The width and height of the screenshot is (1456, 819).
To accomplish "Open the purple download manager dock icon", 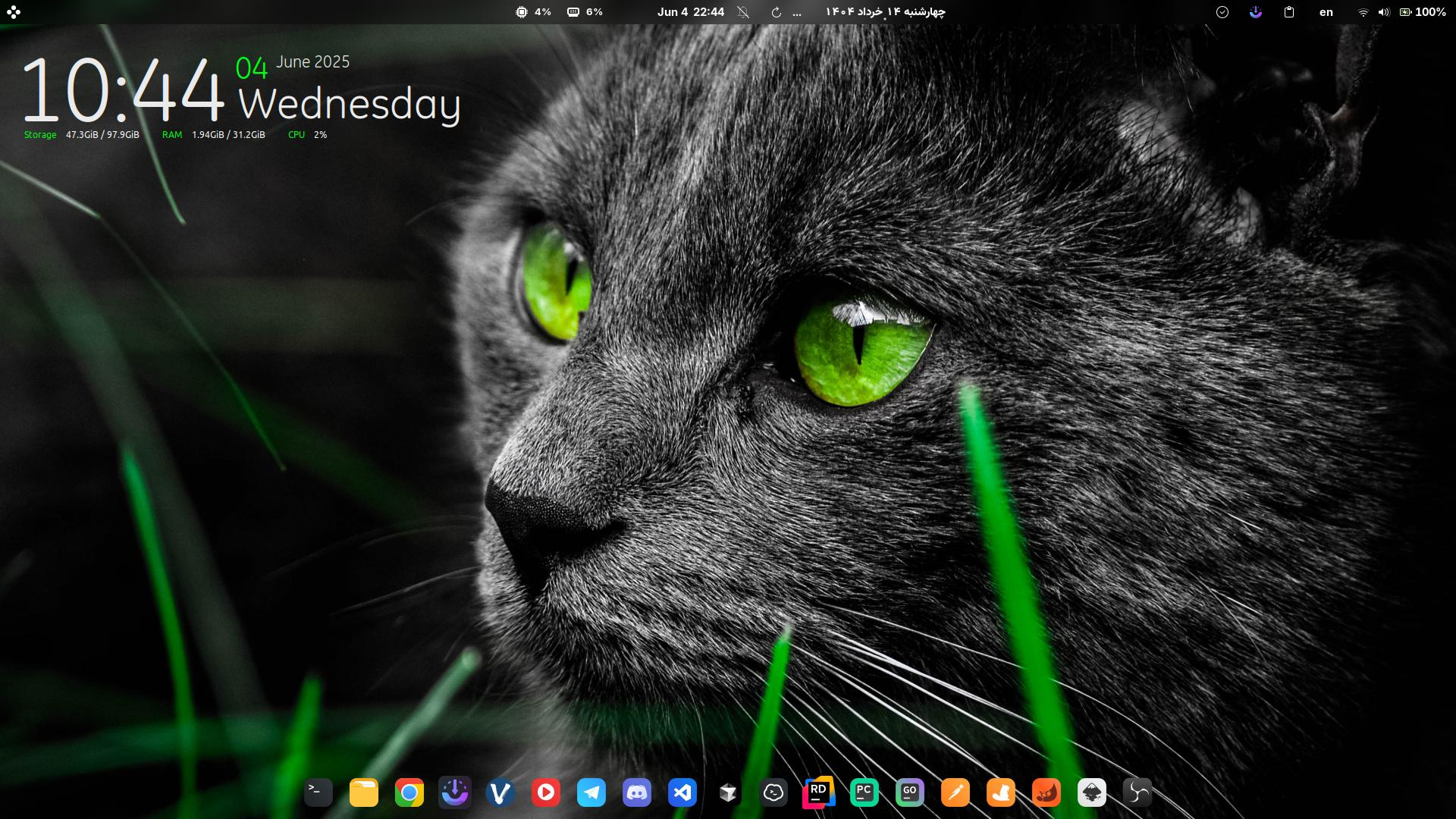I will (455, 792).
